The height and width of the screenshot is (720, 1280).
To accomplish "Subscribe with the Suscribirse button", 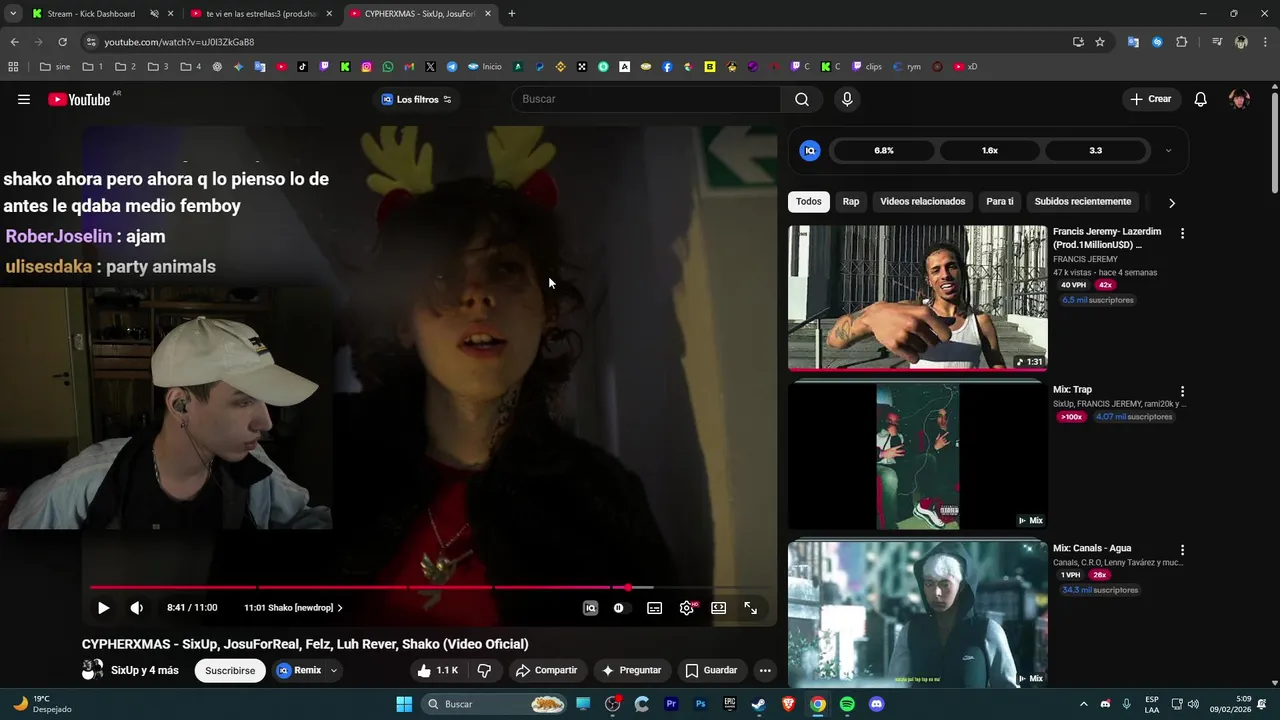I will (230, 670).
